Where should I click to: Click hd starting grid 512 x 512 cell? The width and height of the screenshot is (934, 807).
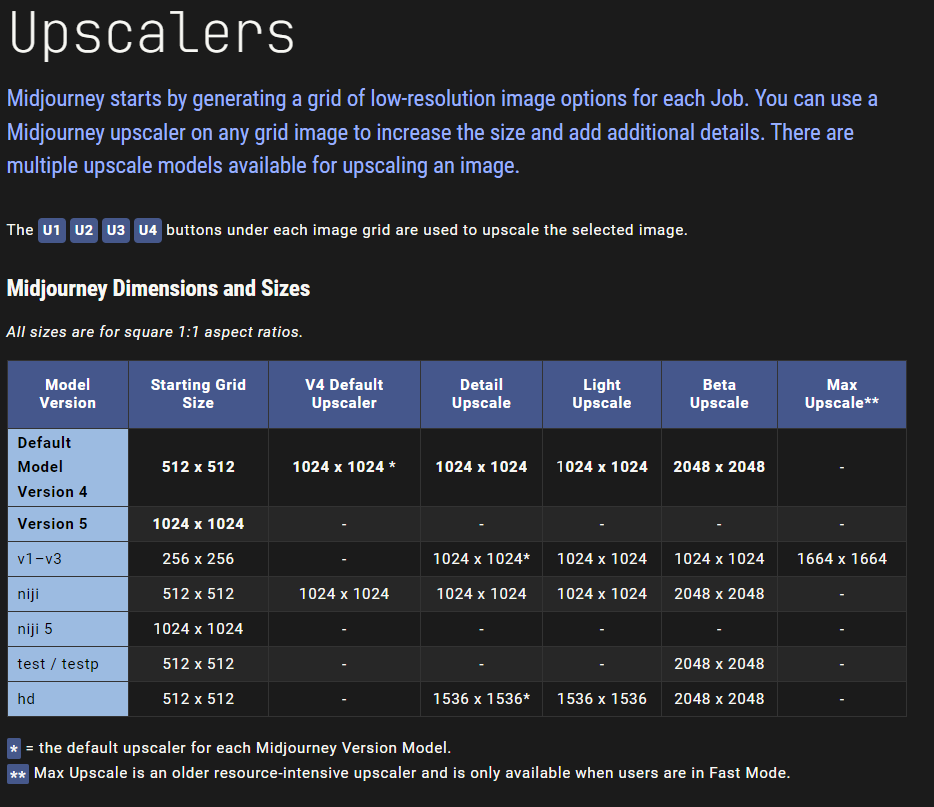198,699
